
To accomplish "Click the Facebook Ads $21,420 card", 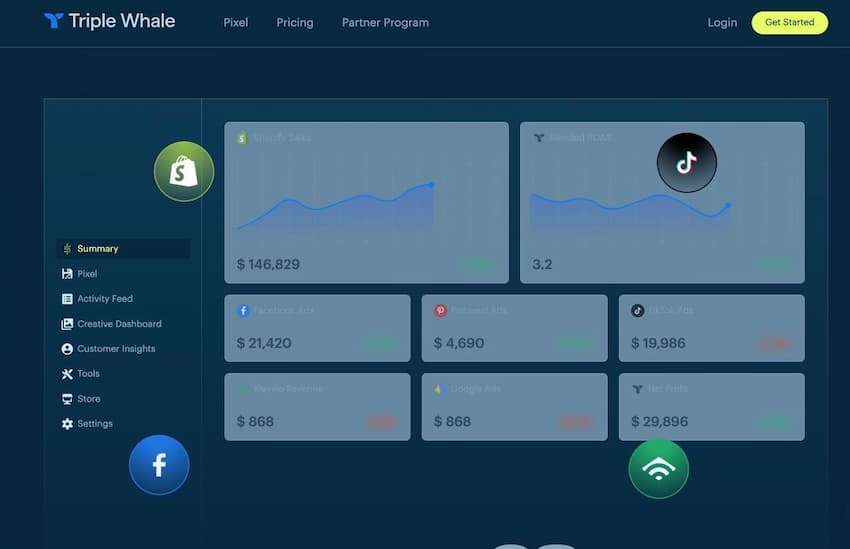I will click(317, 328).
